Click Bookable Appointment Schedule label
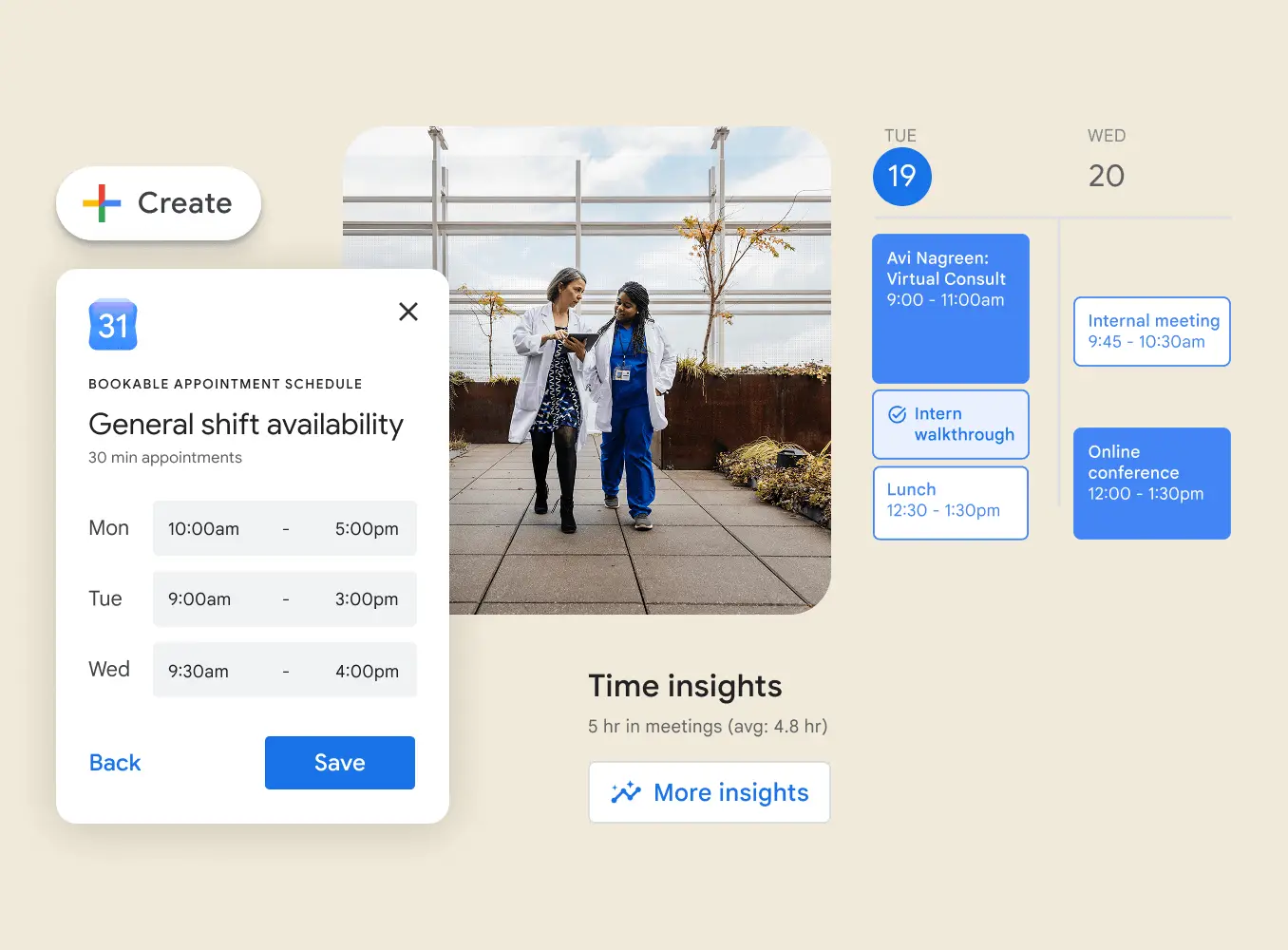This screenshot has height=950, width=1288. pyautogui.click(x=225, y=384)
